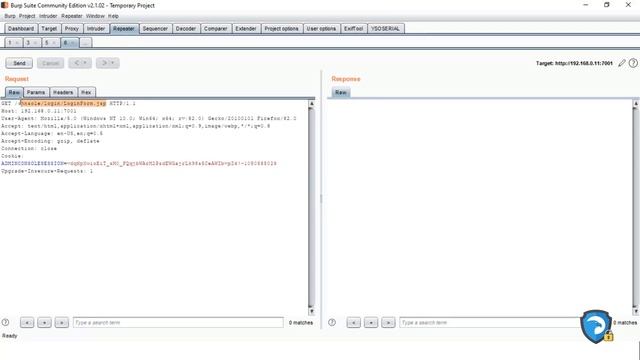640x360 pixels.
Task: Click the Cancel button
Action: (x=51, y=63)
